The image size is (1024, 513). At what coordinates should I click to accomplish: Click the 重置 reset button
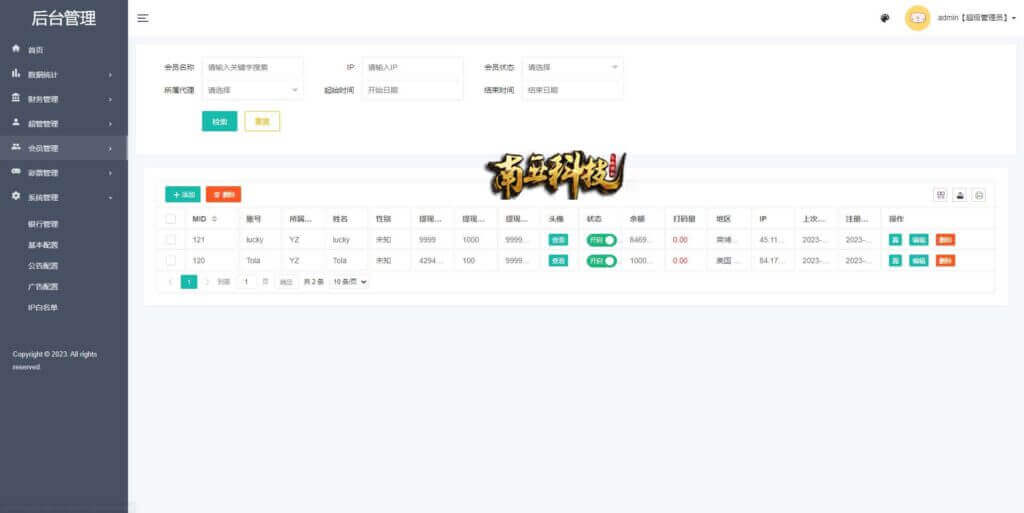tap(262, 121)
